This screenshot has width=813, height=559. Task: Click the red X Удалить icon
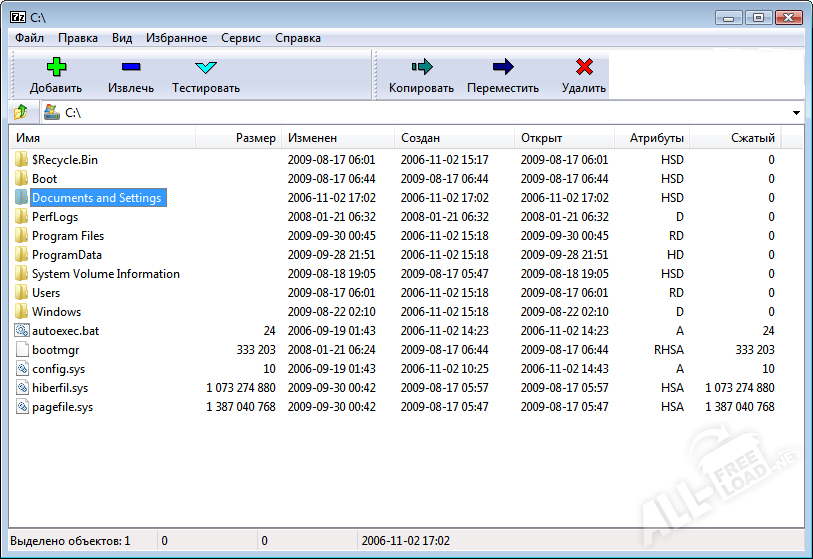coord(584,68)
